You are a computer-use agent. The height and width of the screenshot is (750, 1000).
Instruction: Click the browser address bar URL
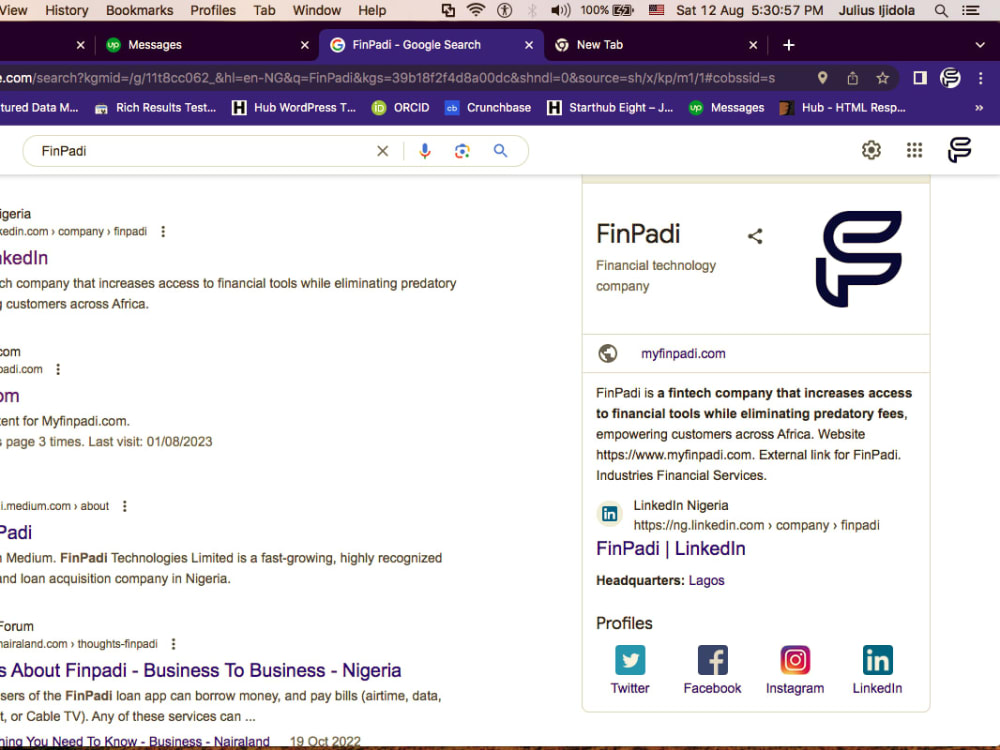tap(387, 78)
